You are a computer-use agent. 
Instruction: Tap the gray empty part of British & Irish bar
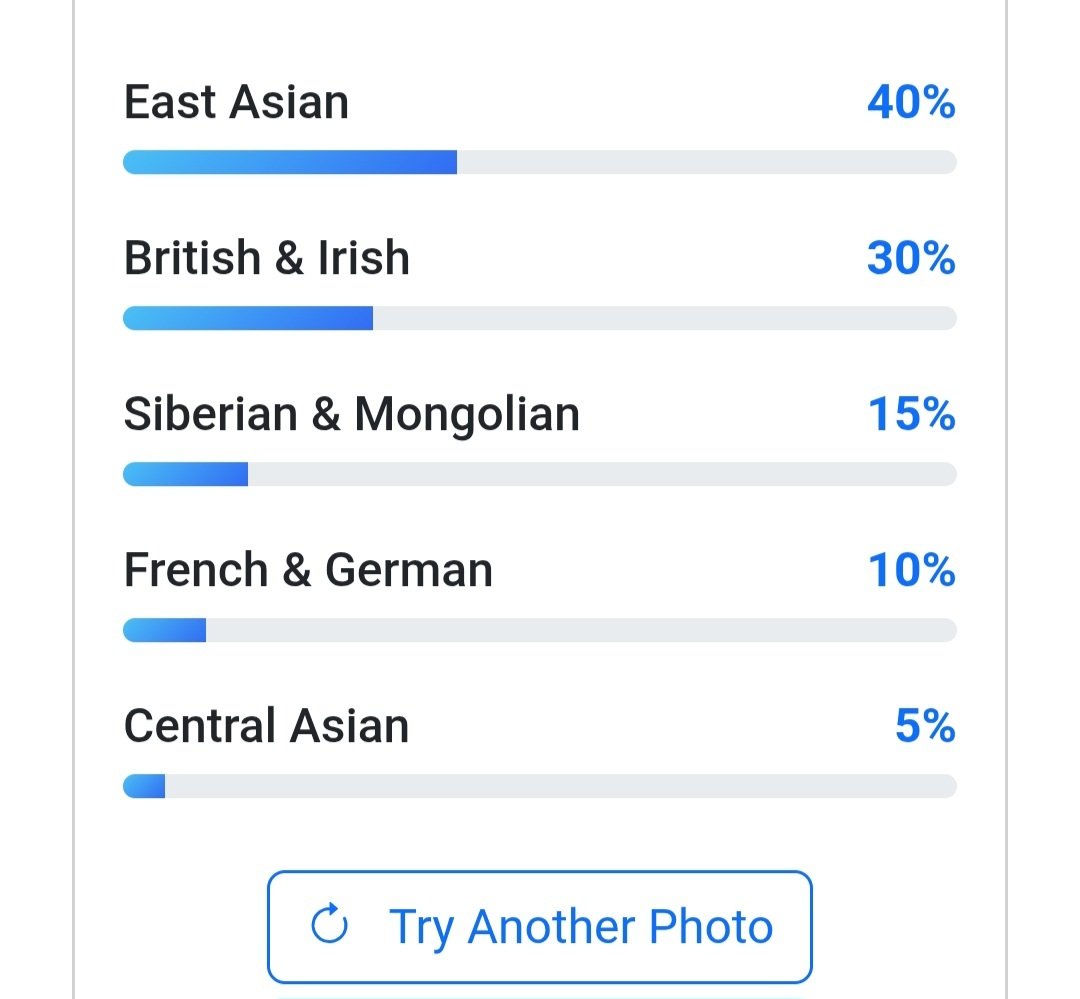click(664, 318)
